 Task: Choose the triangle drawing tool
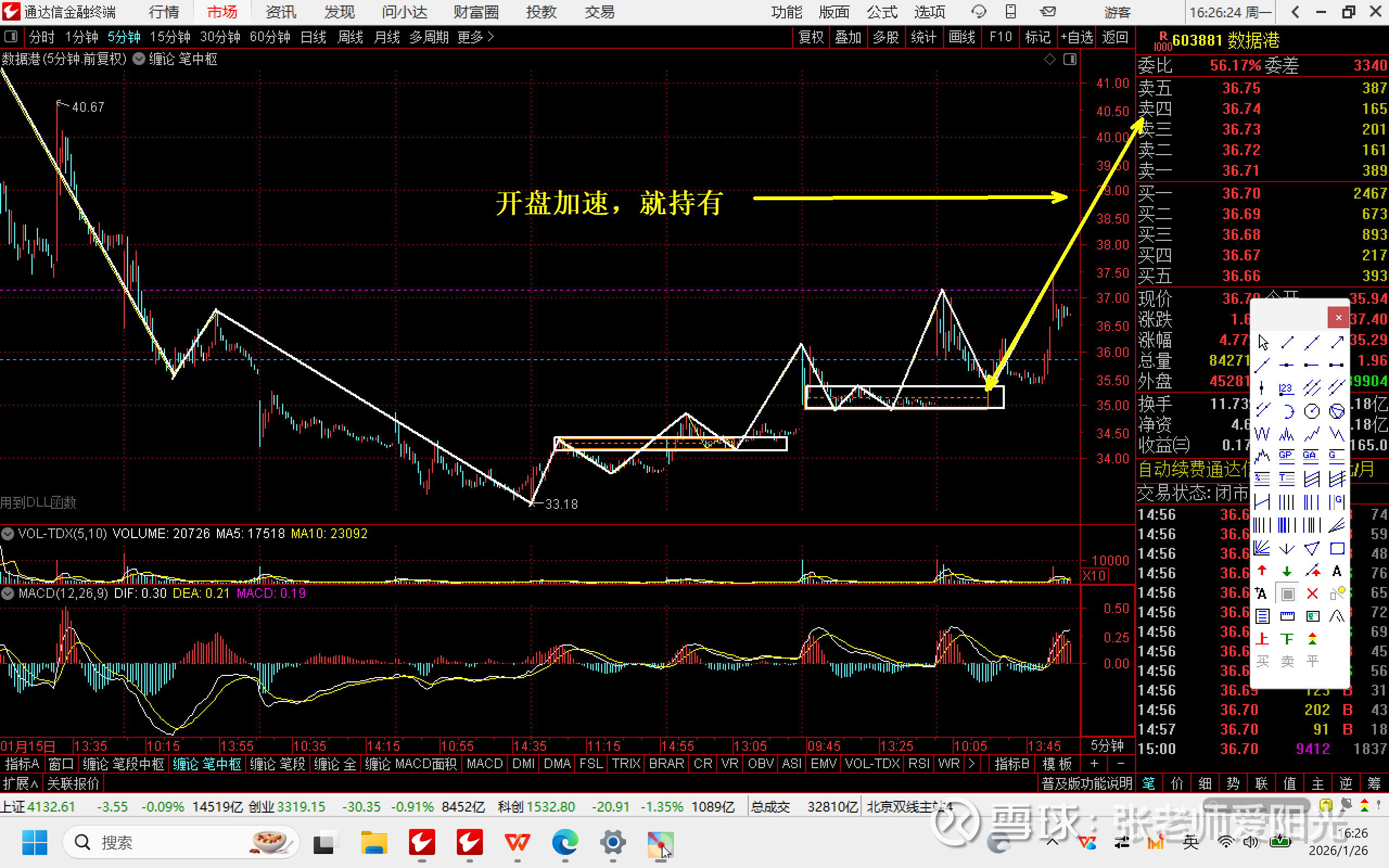click(1311, 549)
